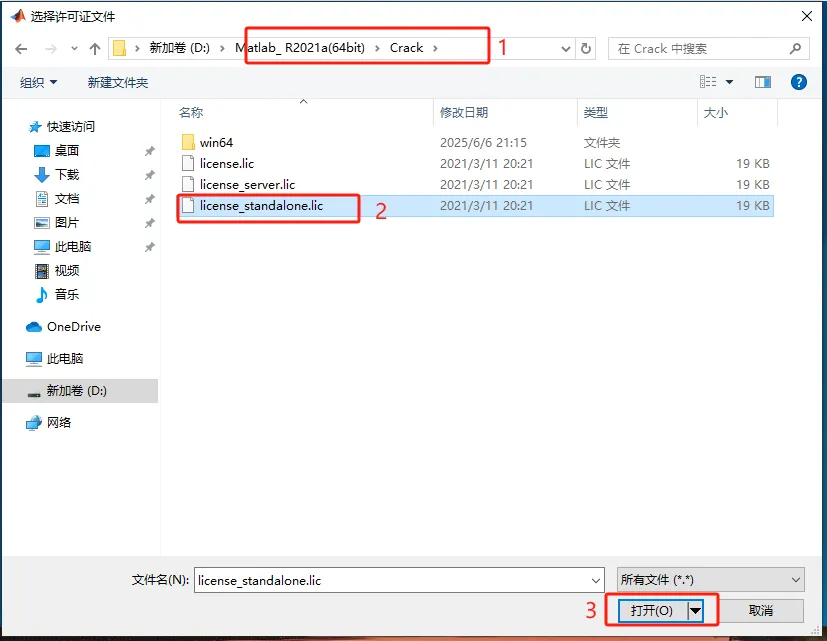Change view layout icon
827x641 pixels.
tap(708, 82)
